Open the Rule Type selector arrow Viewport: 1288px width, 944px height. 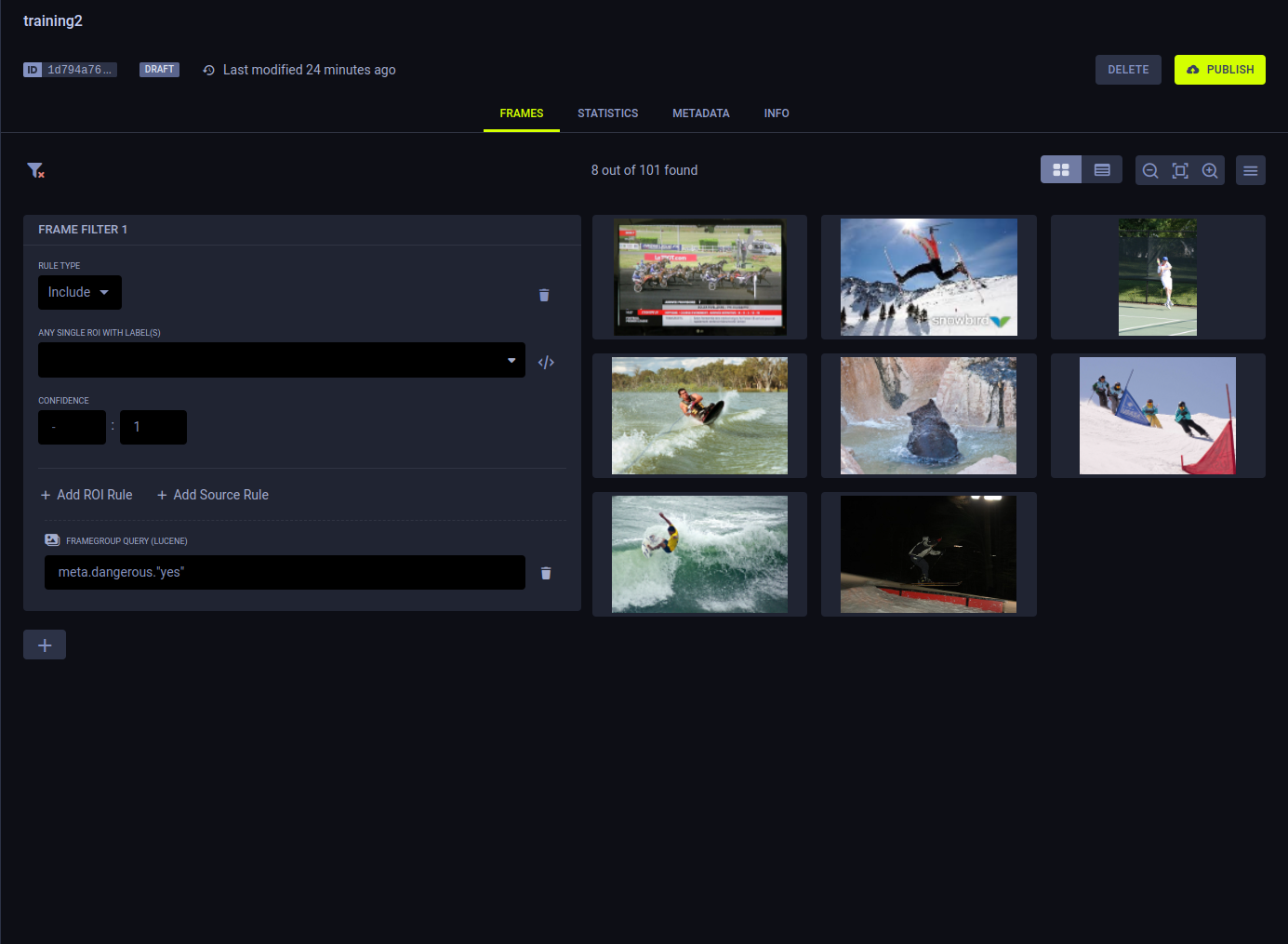point(102,292)
